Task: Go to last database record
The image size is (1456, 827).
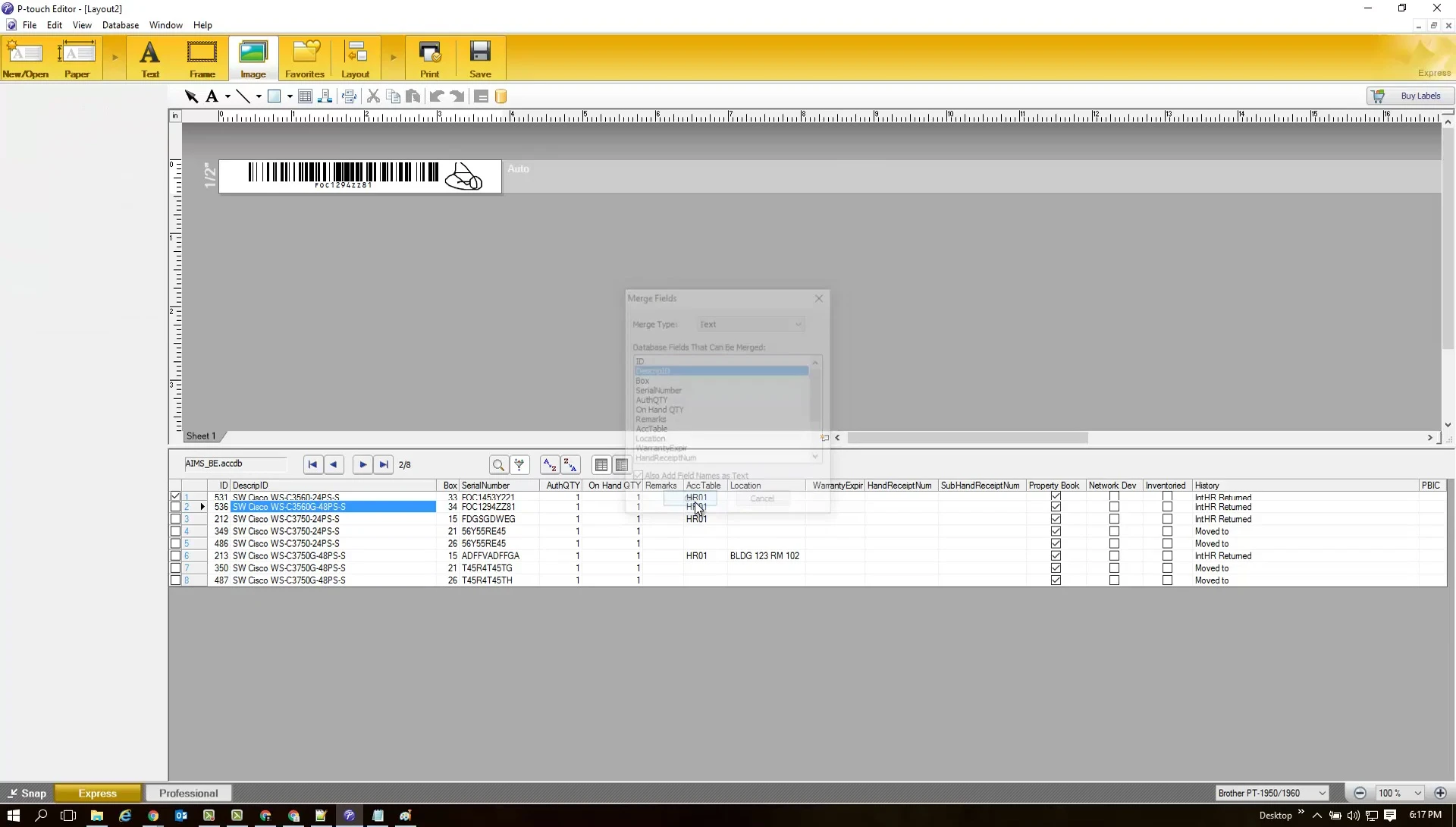Action: point(384,465)
